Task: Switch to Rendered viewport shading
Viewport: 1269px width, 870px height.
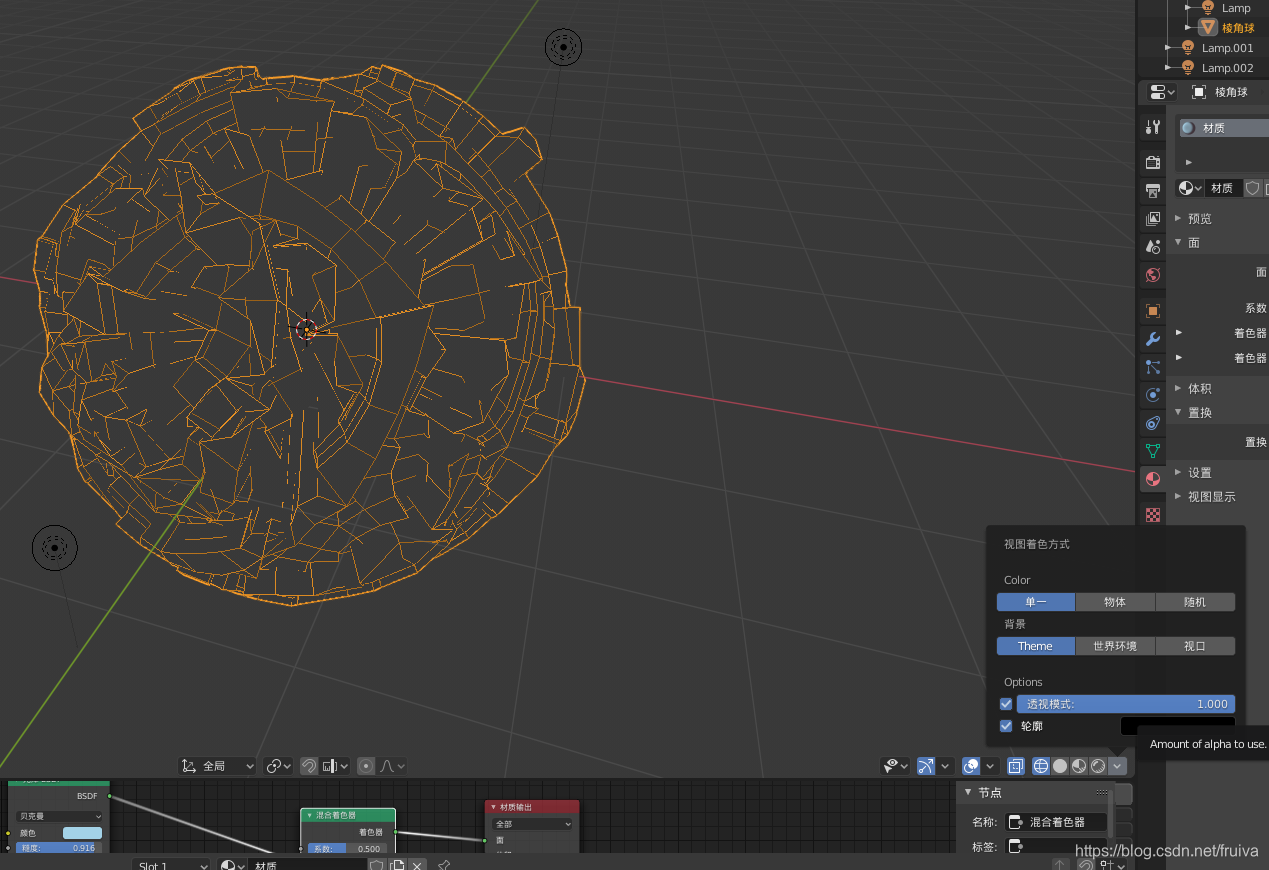Action: [1098, 766]
